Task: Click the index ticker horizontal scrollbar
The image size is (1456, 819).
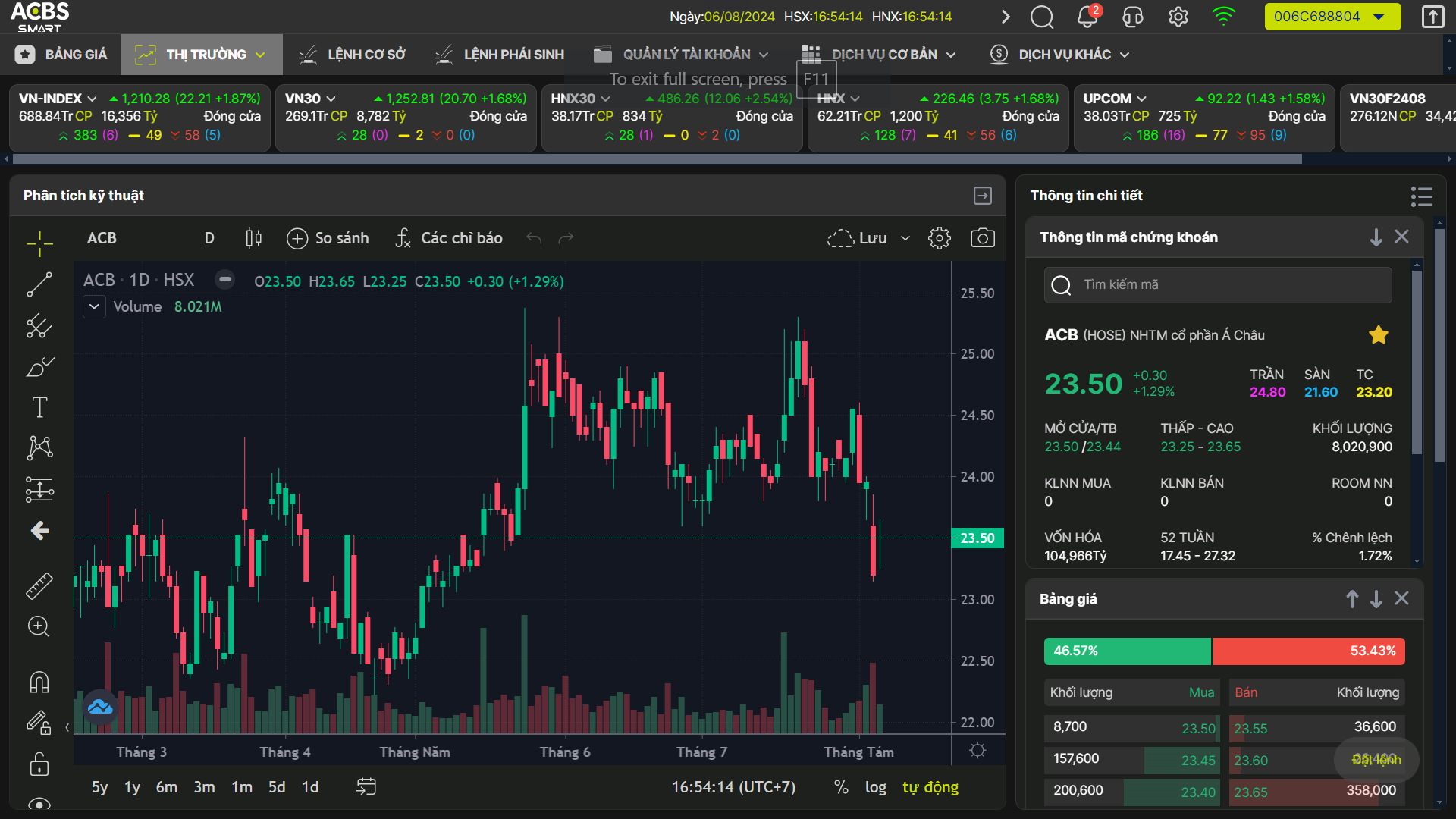Action: click(657, 159)
